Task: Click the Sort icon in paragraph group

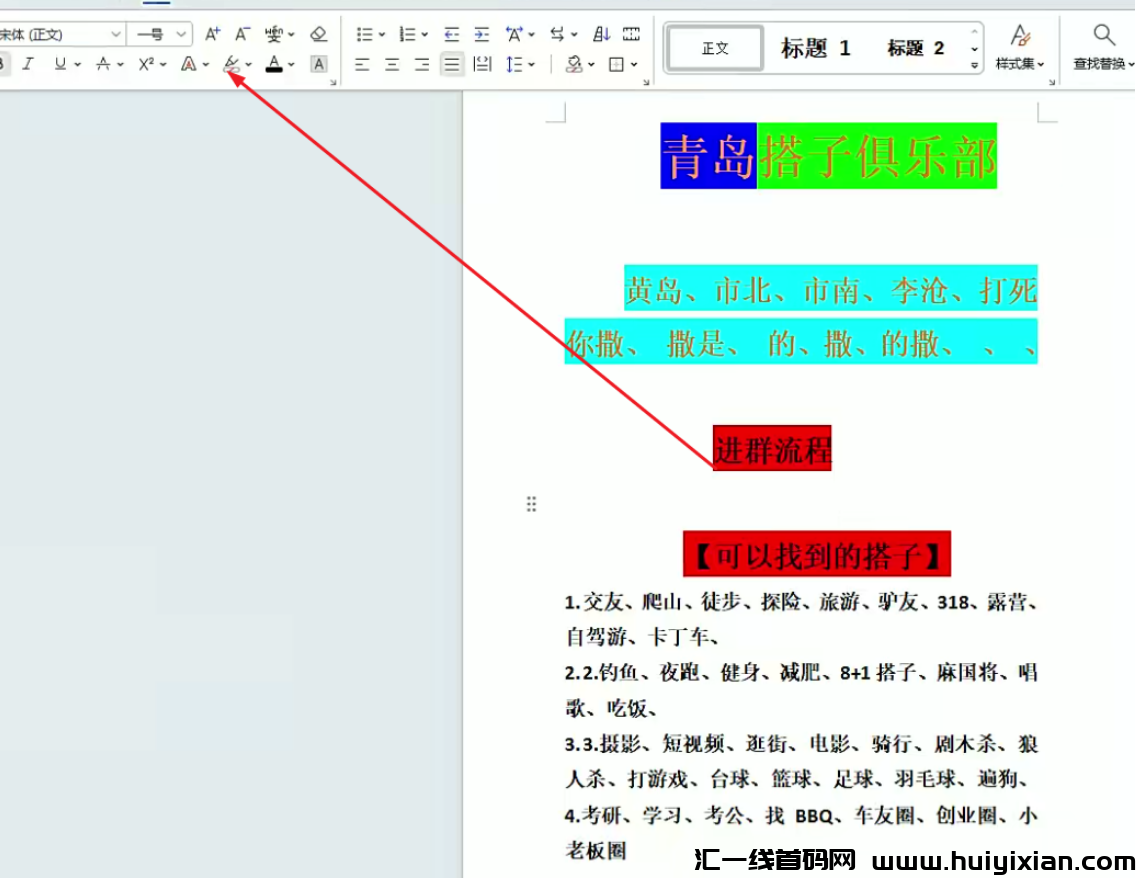Action: pyautogui.click(x=600, y=34)
